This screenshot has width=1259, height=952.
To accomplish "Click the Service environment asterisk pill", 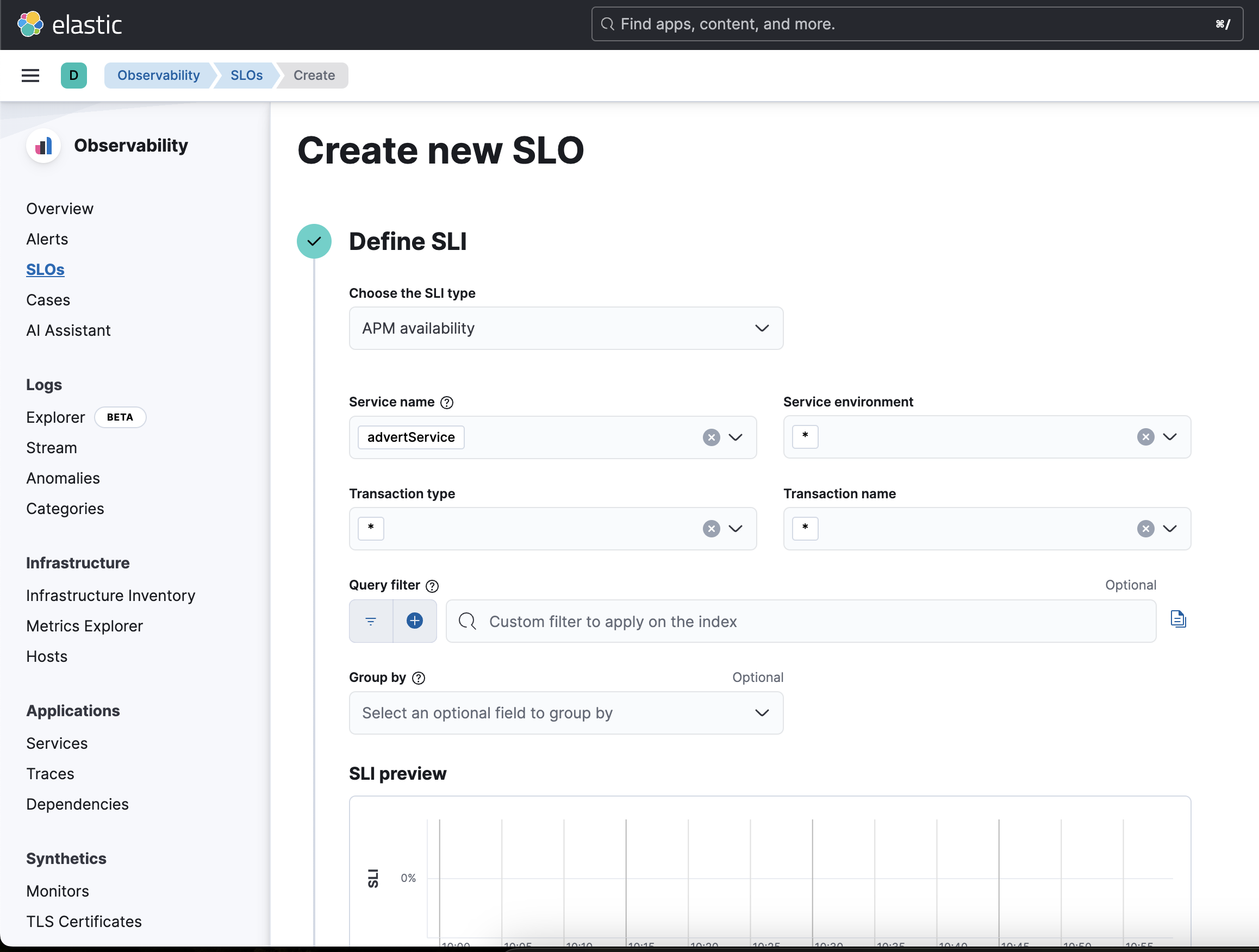I will point(805,436).
